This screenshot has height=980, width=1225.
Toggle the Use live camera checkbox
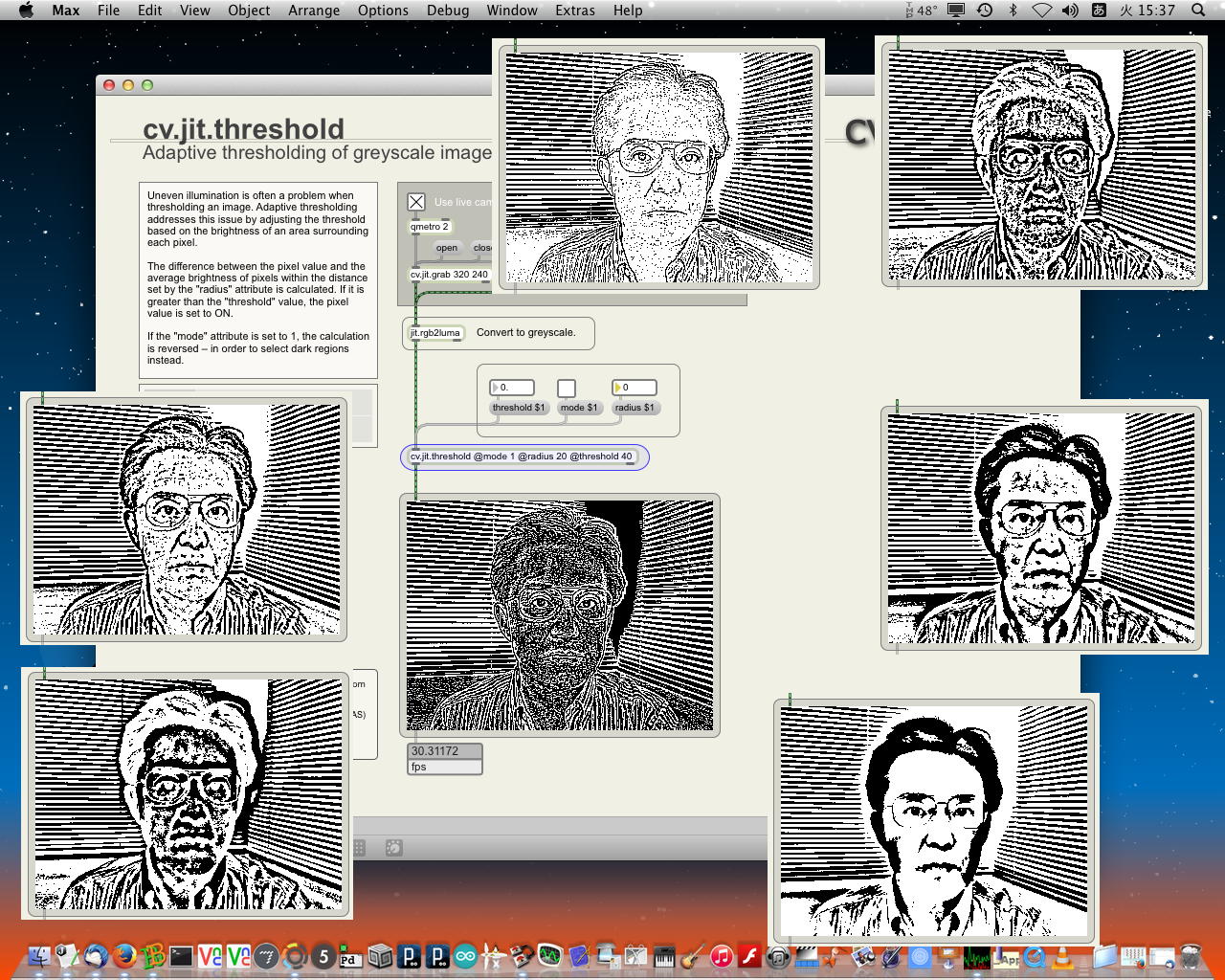[416, 202]
